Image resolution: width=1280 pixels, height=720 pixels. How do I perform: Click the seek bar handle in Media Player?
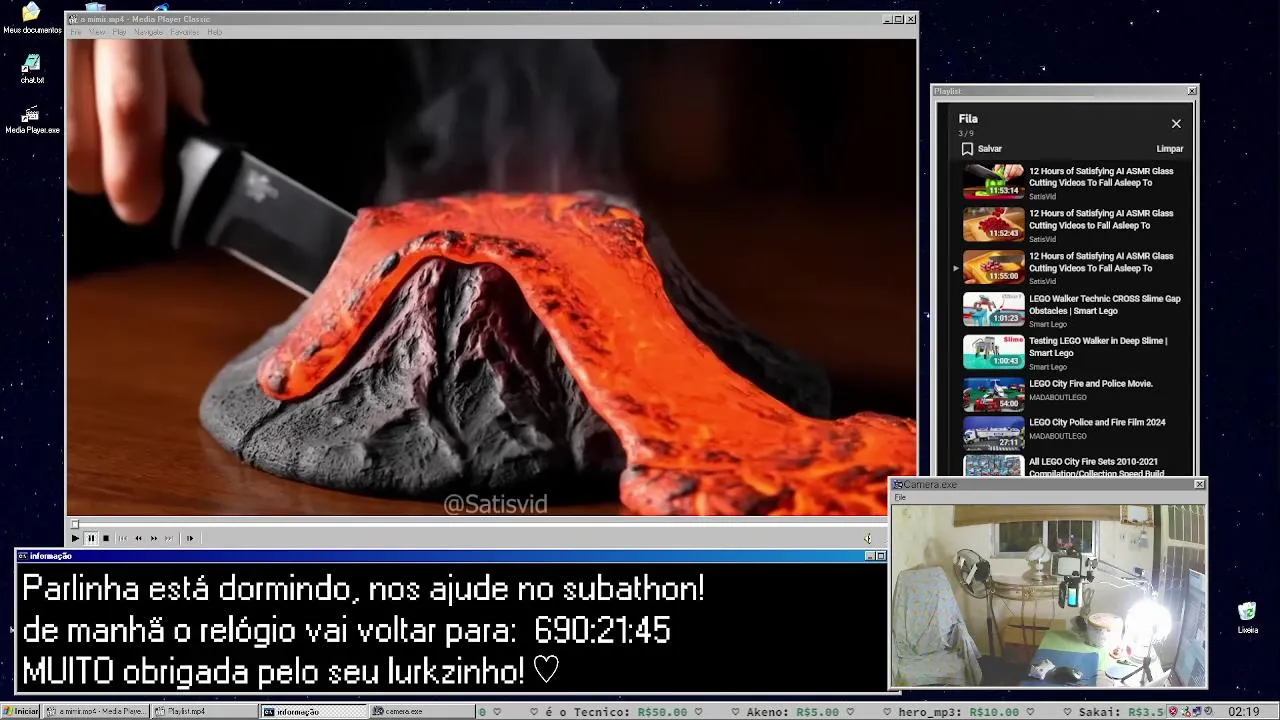pyautogui.click(x=74, y=523)
